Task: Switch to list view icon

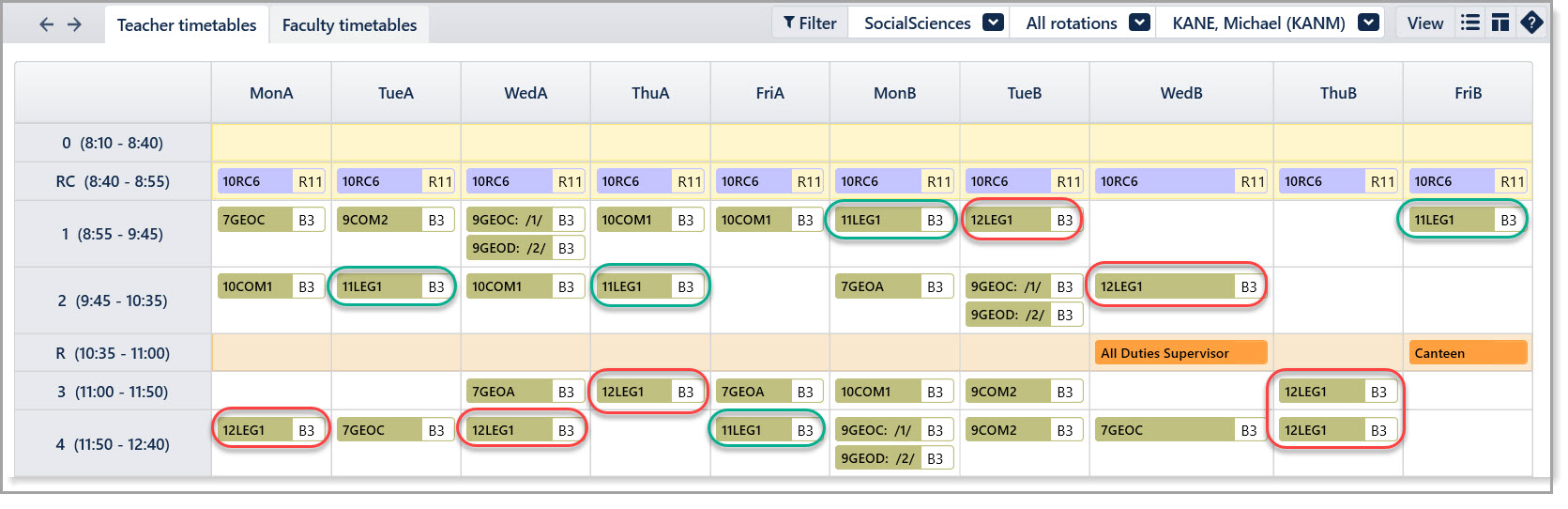Action: pos(1470,23)
